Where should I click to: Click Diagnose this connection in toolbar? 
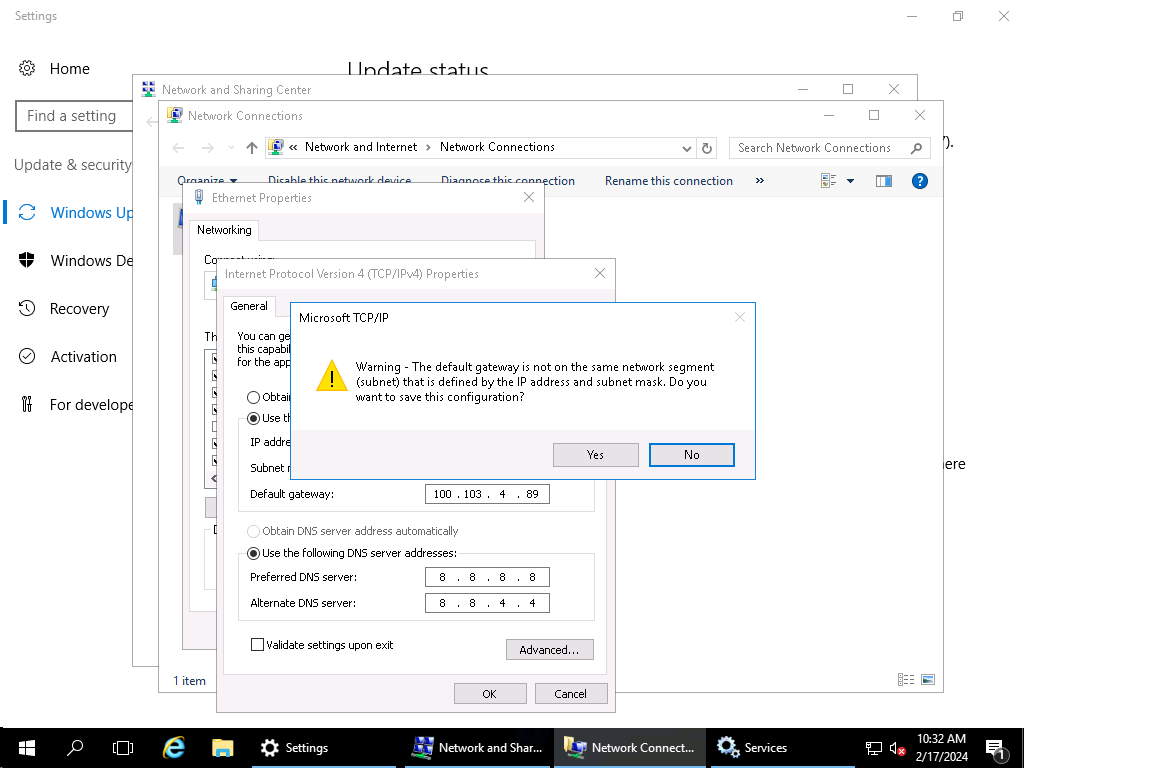pyautogui.click(x=508, y=181)
